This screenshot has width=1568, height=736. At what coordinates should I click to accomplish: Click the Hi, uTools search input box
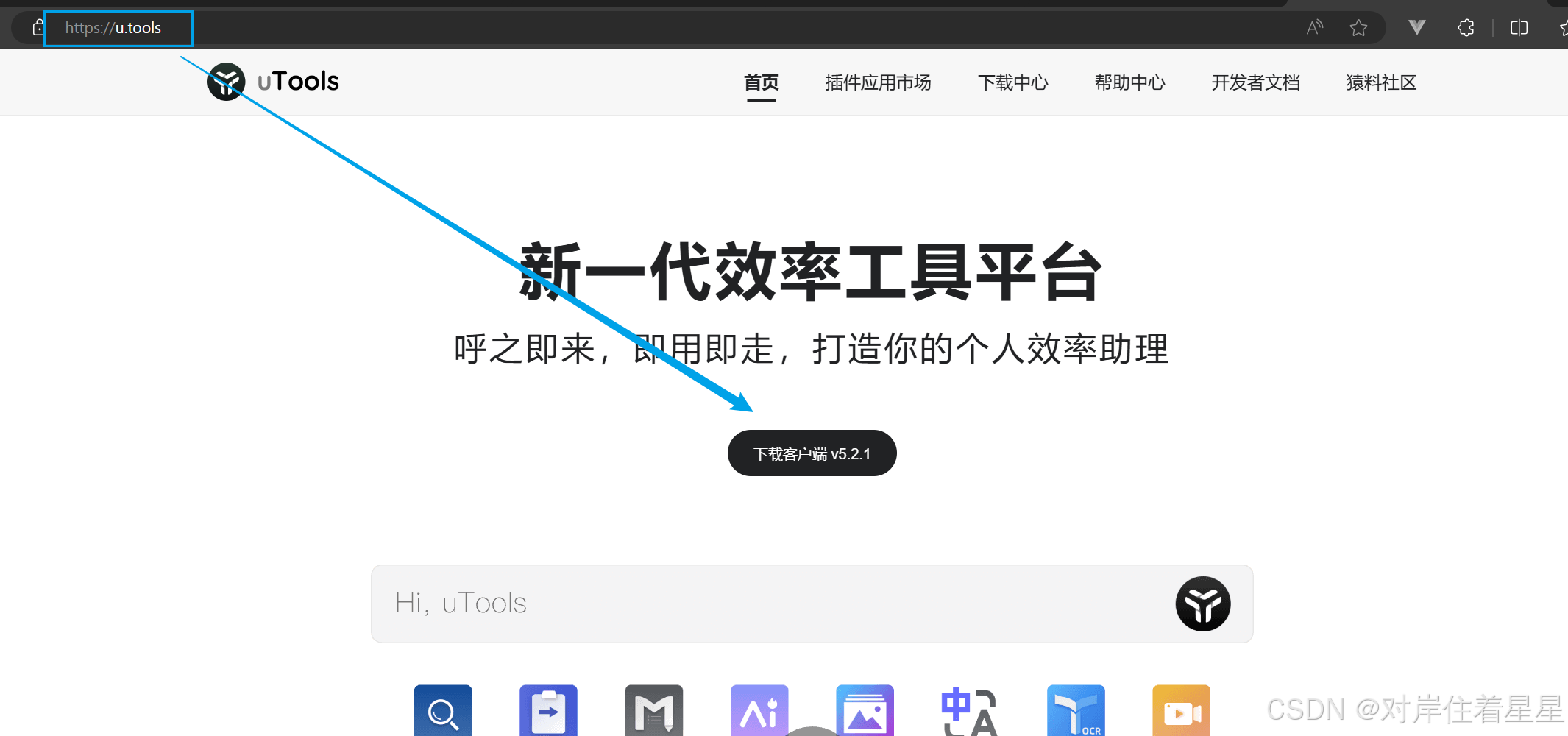tap(812, 604)
